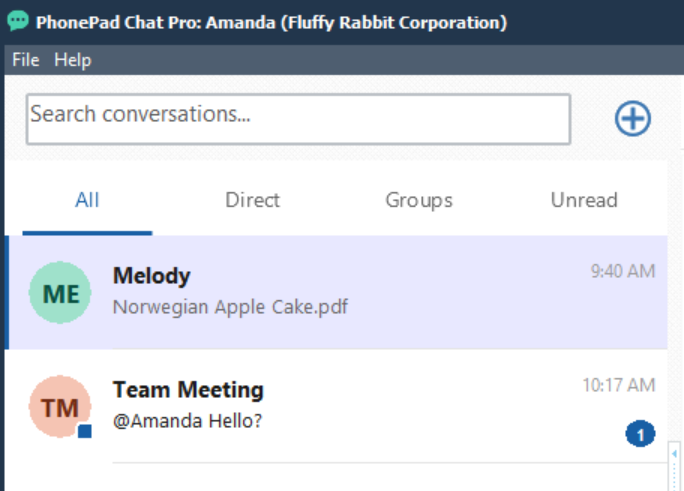This screenshot has height=491, width=684.
Task: Select the Team Meeting conversation title
Action: point(188,389)
